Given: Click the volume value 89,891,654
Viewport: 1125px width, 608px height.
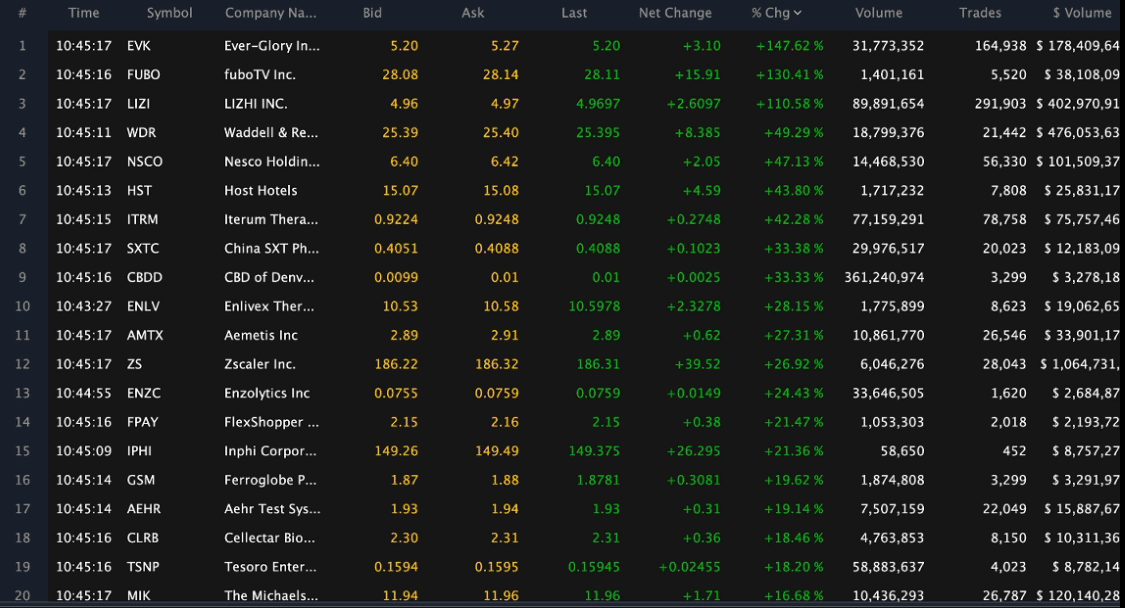Looking at the screenshot, I should pos(888,103).
